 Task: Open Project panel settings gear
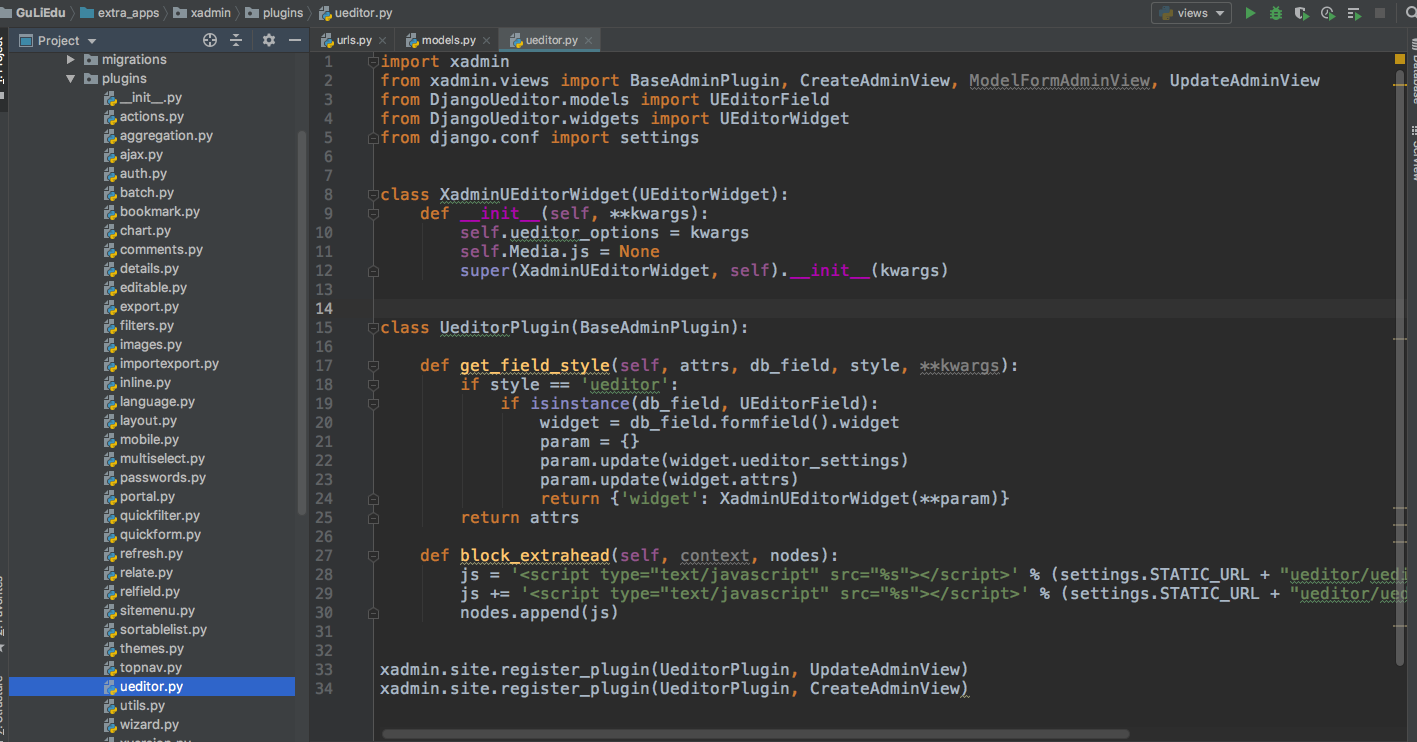coord(268,40)
